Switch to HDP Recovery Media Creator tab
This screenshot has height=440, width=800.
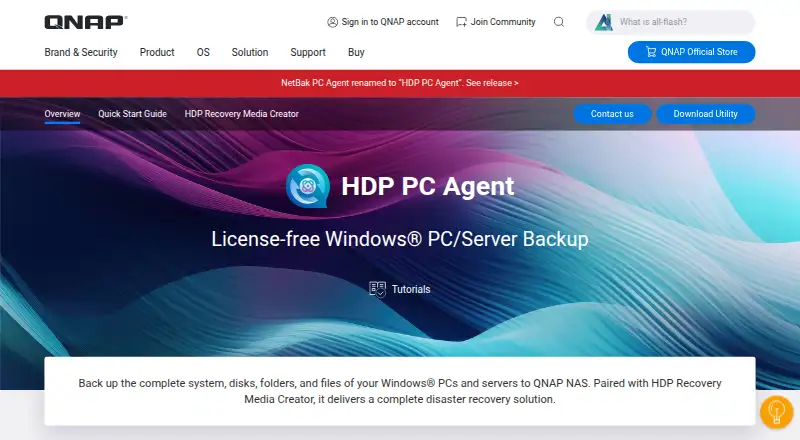pyautogui.click(x=241, y=114)
